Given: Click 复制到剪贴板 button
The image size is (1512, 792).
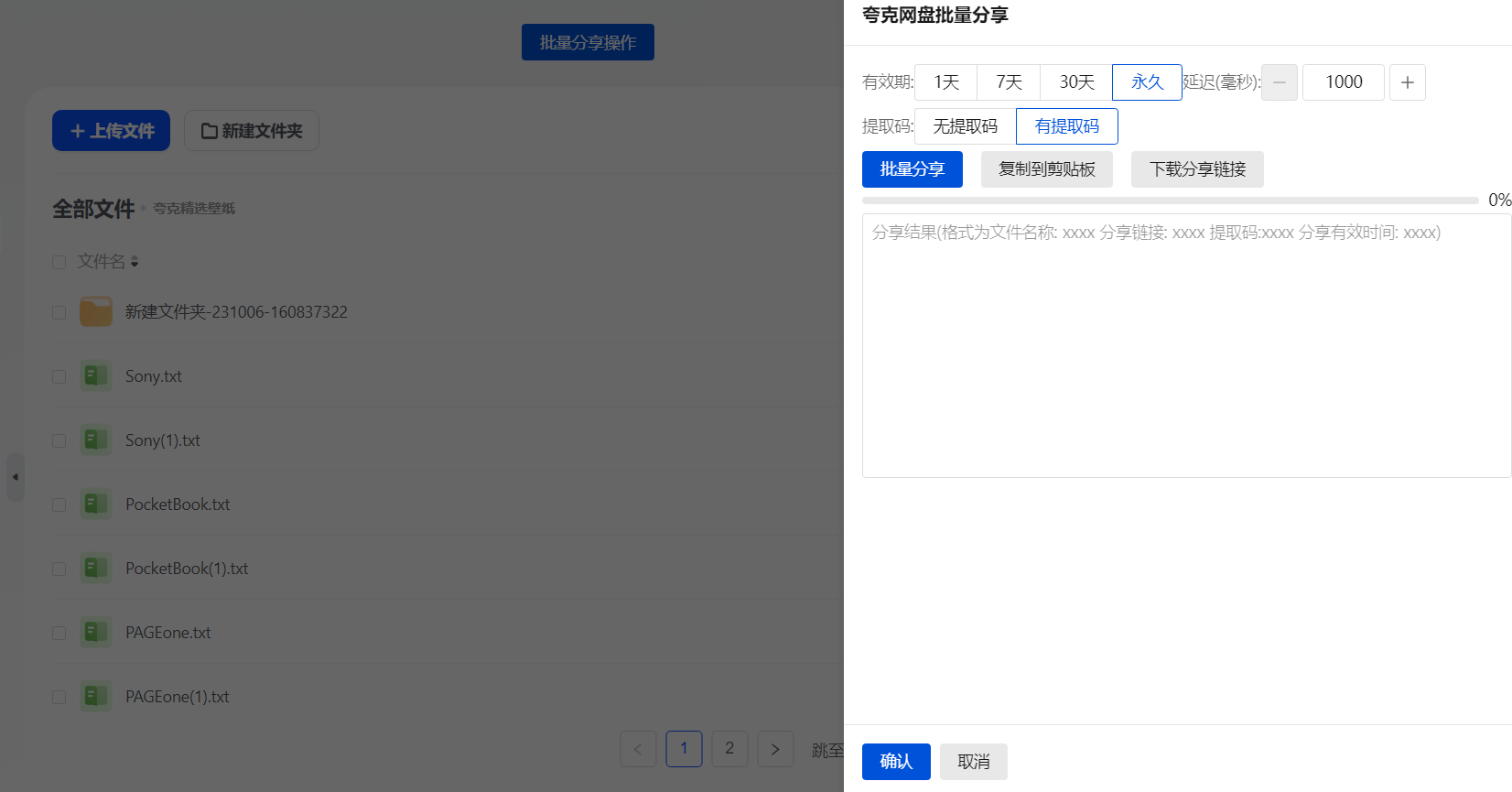Looking at the screenshot, I should point(1046,169).
